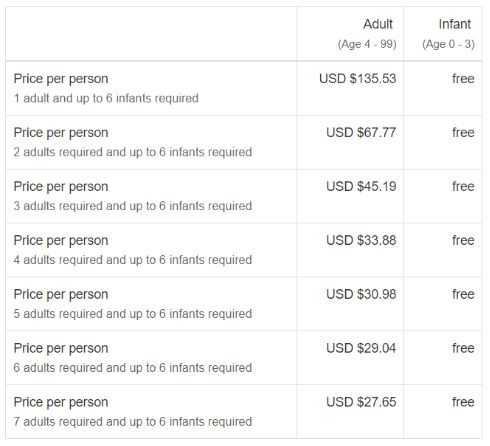Select the USD $30.98 adult price
490x446 pixels.
tap(361, 294)
